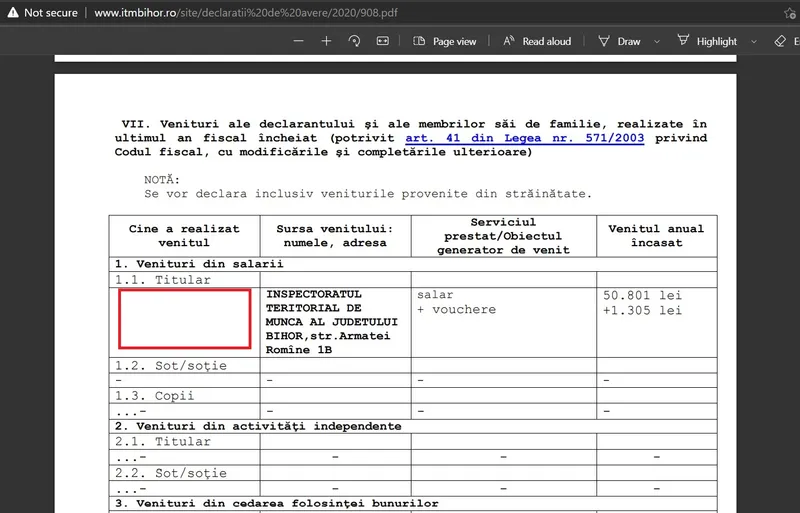Open Page view options
Image resolution: width=800 pixels, height=513 pixels.
coord(444,41)
